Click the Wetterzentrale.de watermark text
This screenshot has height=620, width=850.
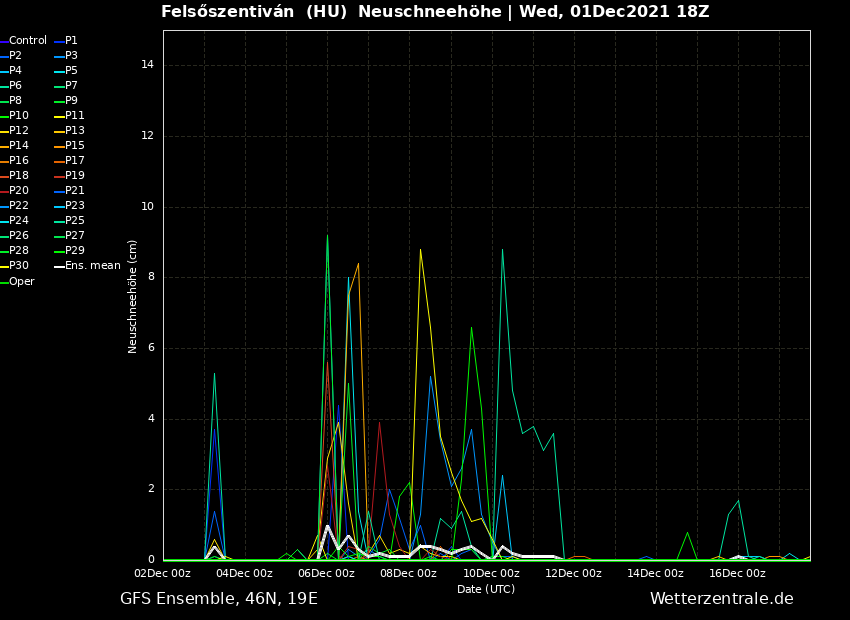(x=721, y=599)
